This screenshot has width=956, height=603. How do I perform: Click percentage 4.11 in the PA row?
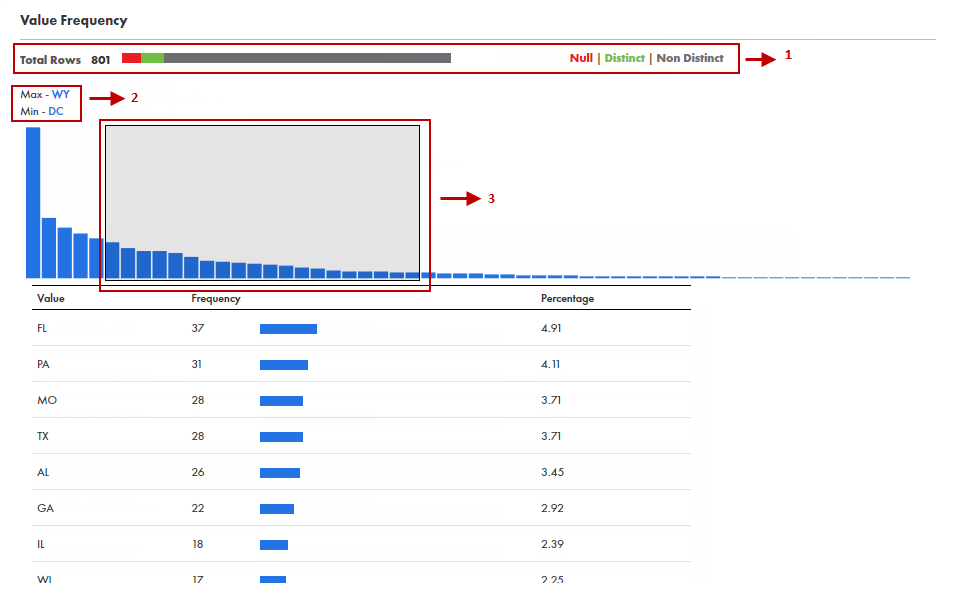pos(551,364)
